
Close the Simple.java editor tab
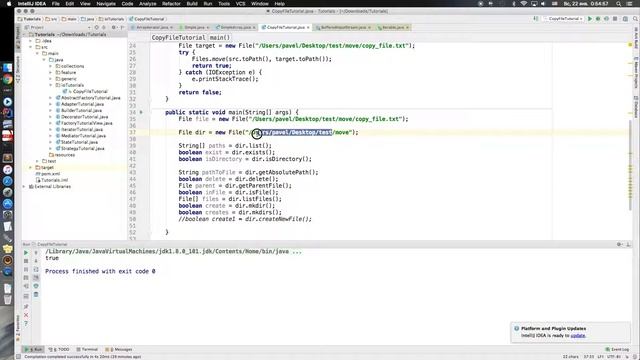click(208, 27)
